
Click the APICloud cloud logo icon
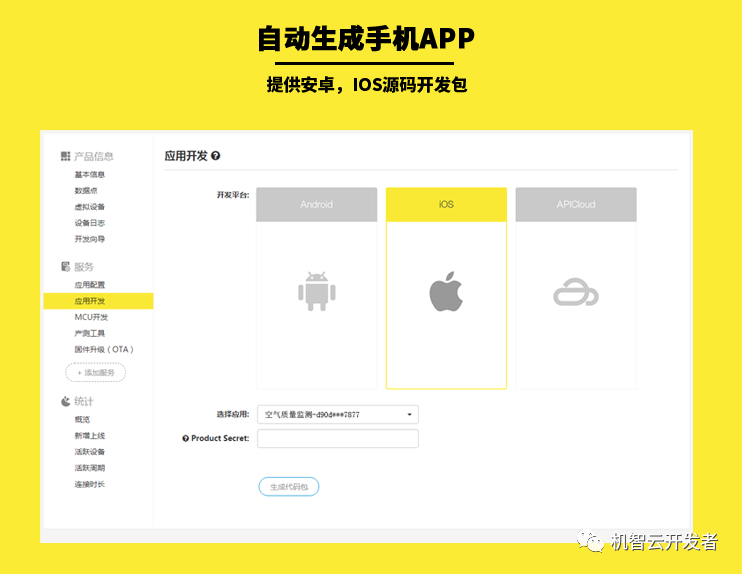pyautogui.click(x=576, y=292)
